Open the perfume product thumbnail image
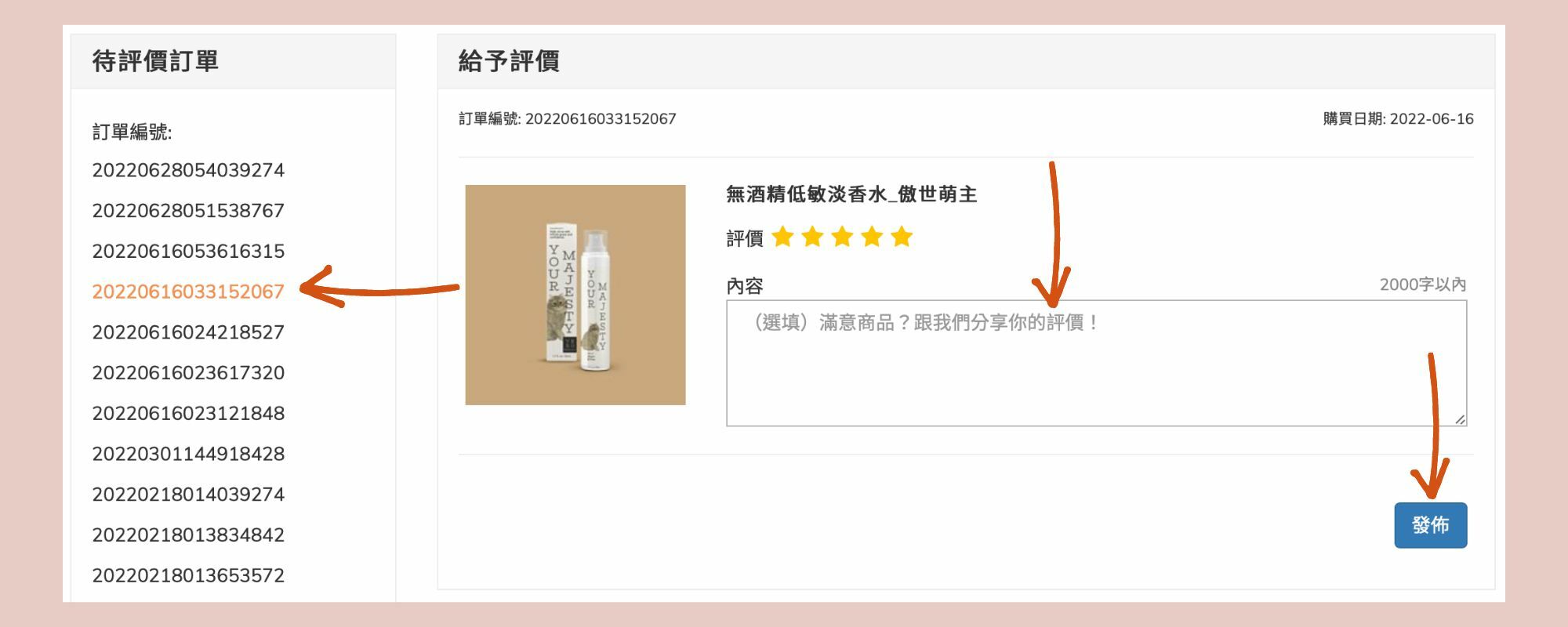Screen dimensions: 1568x627 point(575,295)
